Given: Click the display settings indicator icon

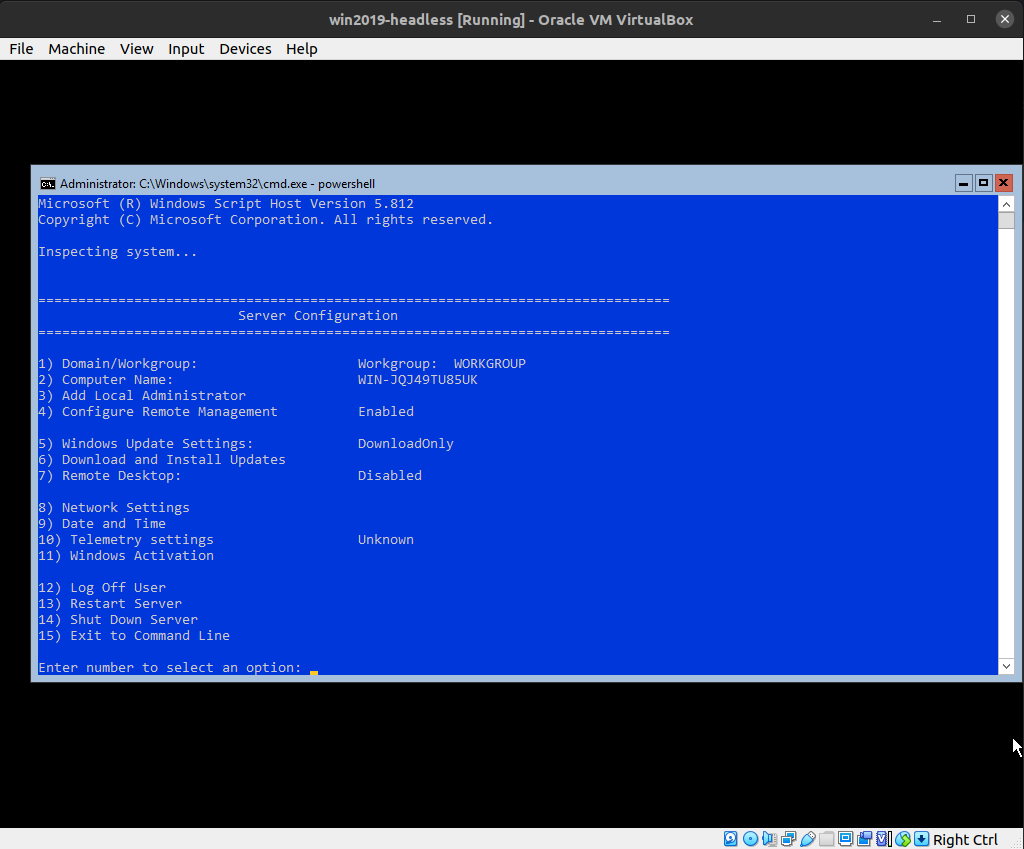Looking at the screenshot, I should pos(846,839).
